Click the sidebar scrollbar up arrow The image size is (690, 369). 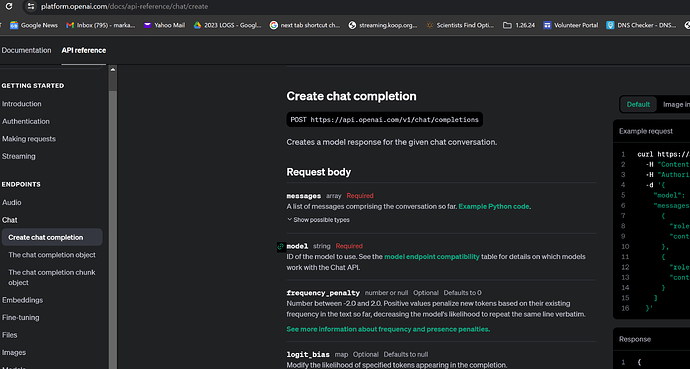coord(113,69)
